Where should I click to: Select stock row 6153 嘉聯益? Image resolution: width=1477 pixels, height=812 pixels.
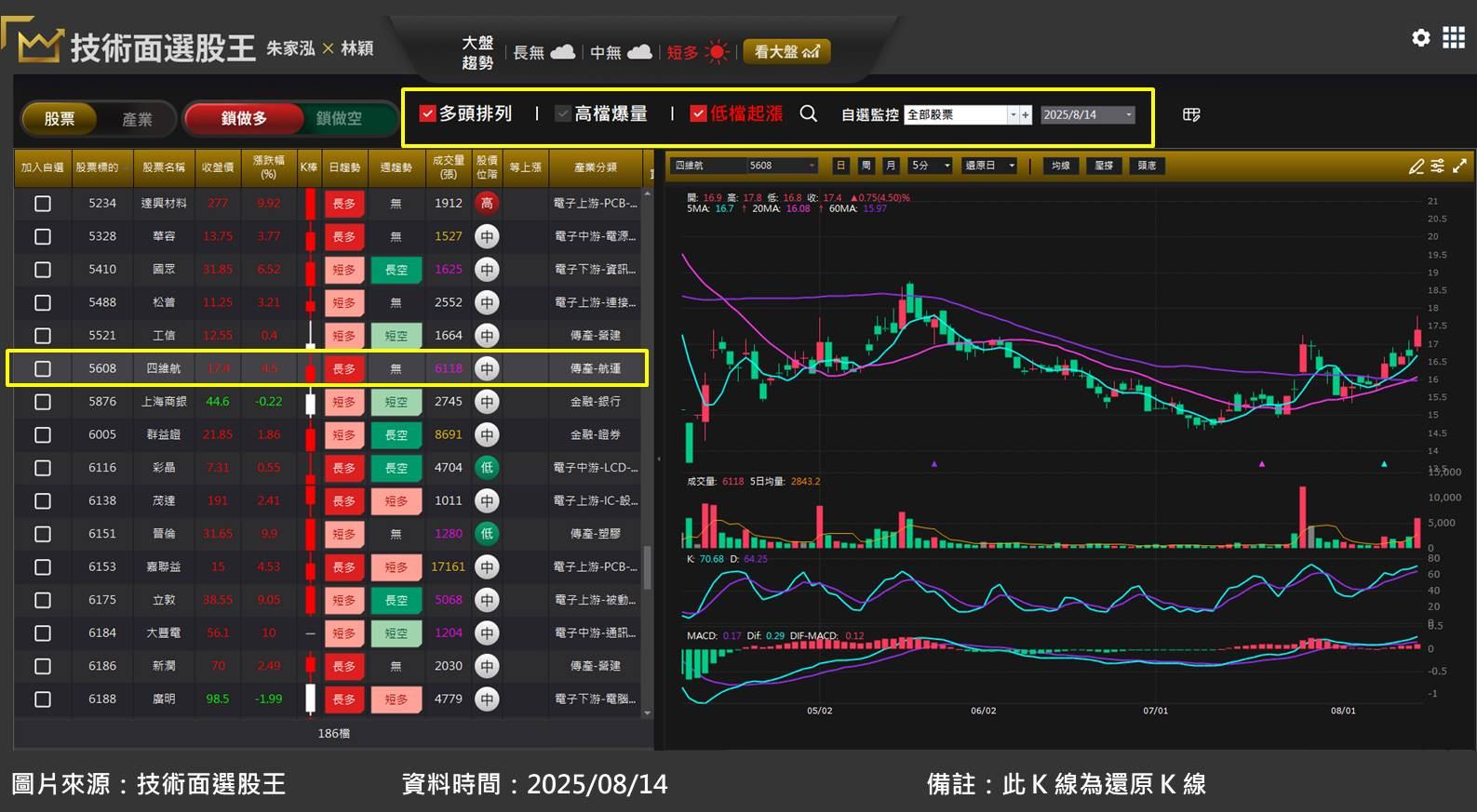pyautogui.click(x=164, y=566)
